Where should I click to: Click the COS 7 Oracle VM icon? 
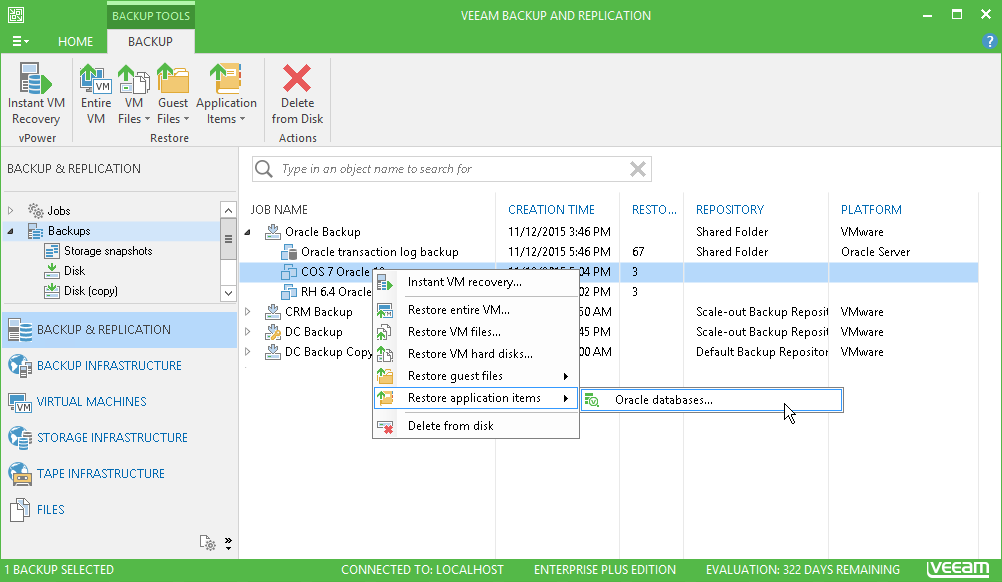289,272
